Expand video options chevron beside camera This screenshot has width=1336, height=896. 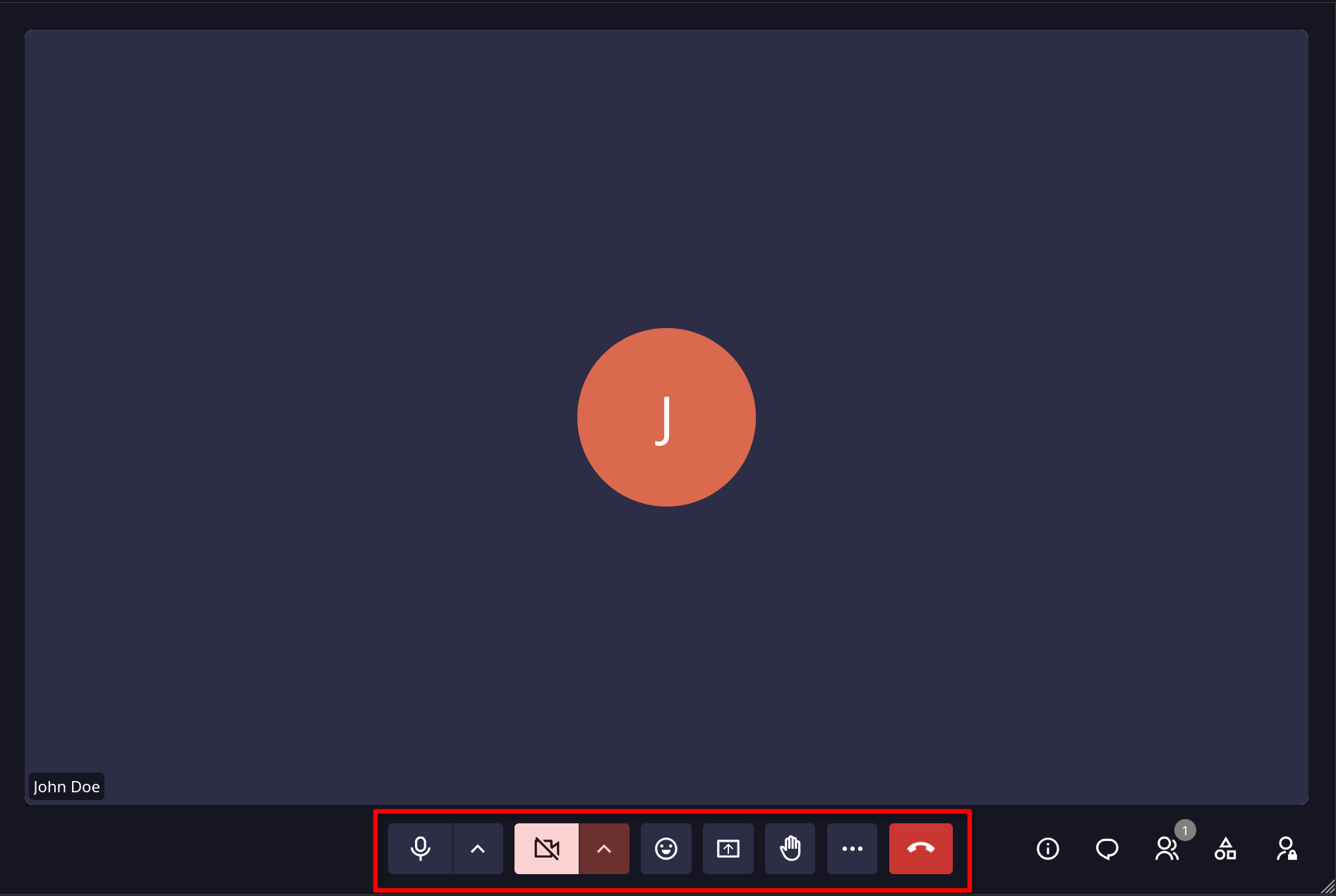tap(604, 849)
